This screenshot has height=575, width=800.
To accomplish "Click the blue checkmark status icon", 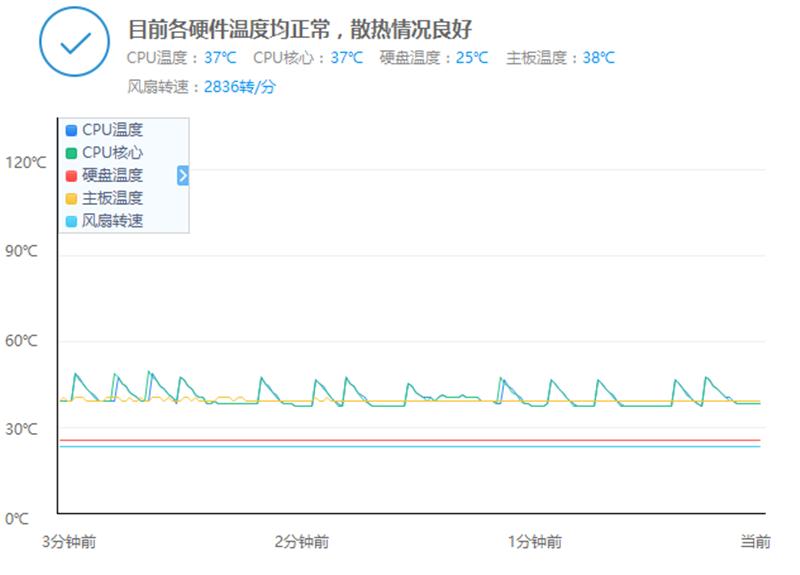I will pos(75,42).
